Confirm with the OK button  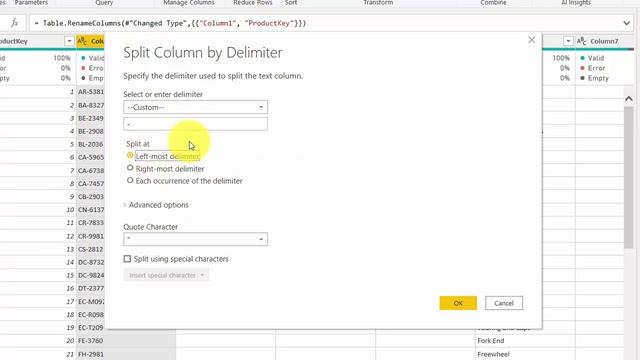click(458, 303)
